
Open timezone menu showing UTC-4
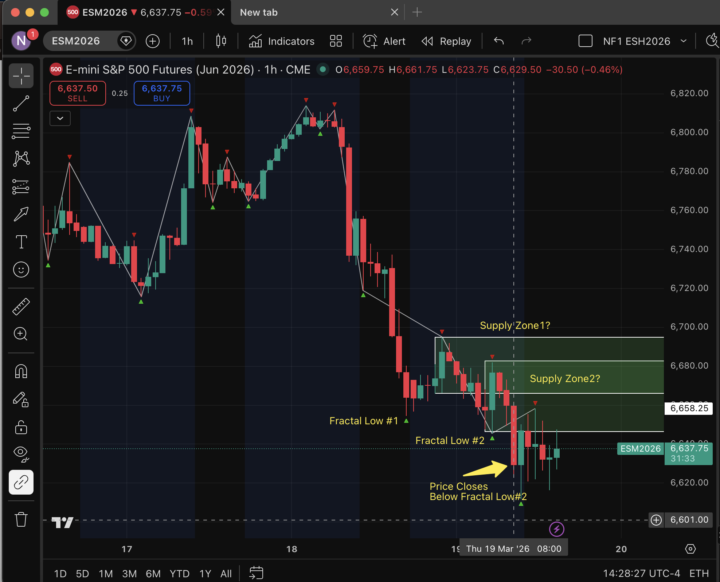coord(641,573)
